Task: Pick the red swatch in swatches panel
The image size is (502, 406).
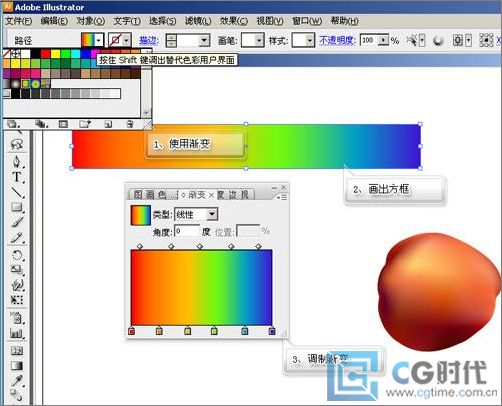Action: tap(45, 53)
